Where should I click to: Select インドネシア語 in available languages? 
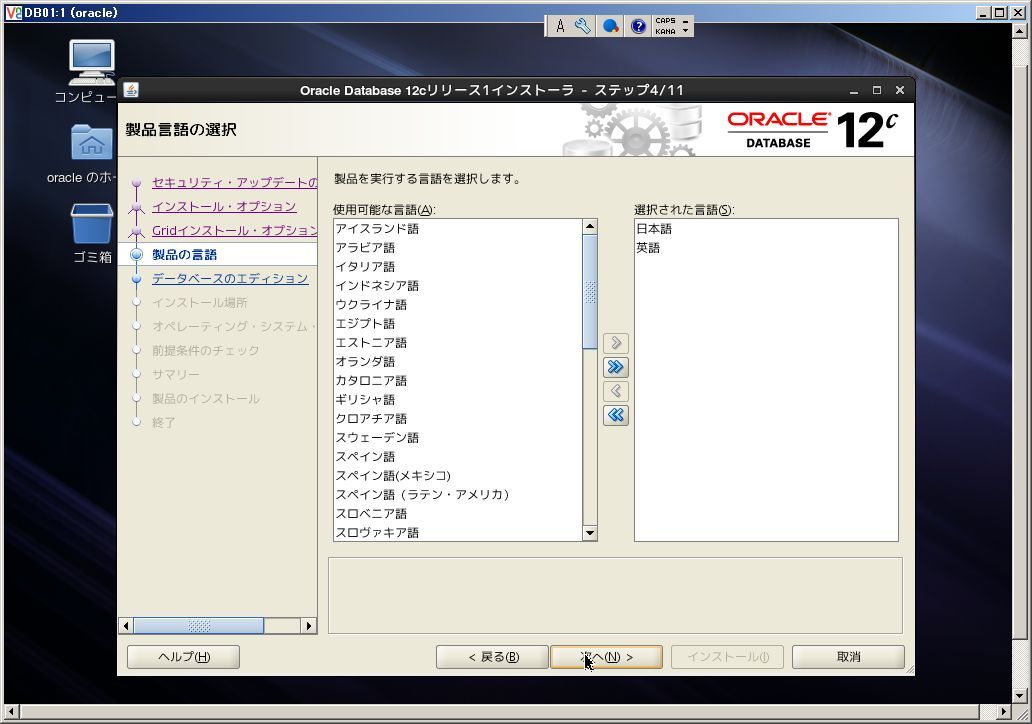pyautogui.click(x=458, y=286)
